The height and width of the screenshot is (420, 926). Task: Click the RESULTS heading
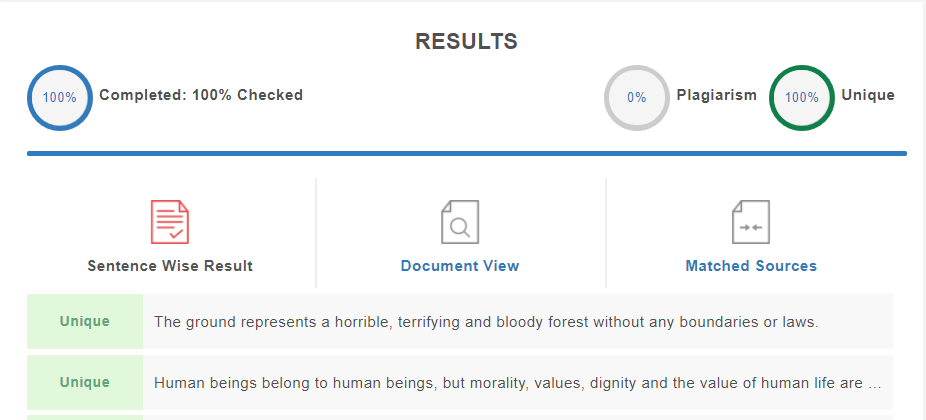click(467, 41)
